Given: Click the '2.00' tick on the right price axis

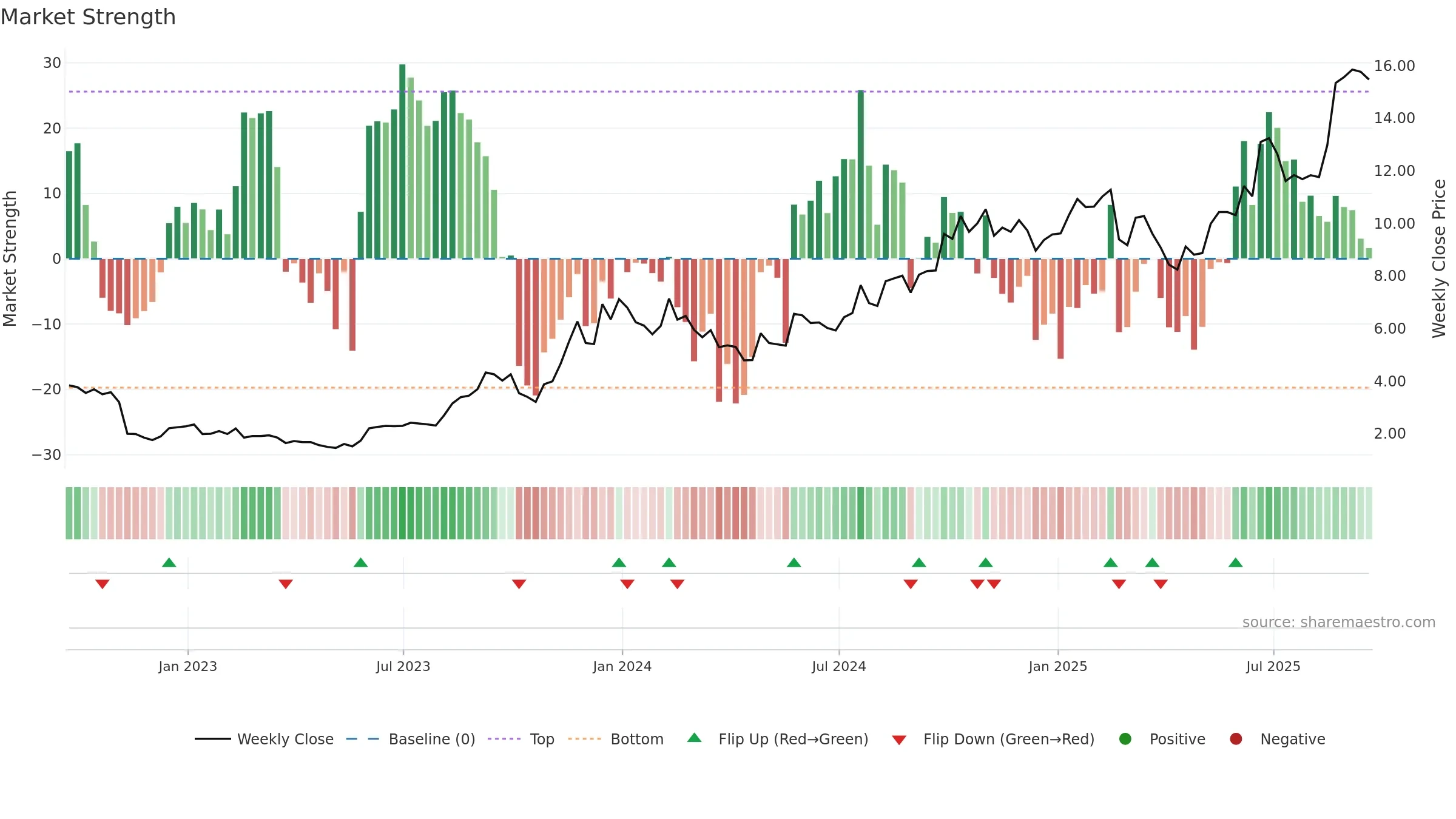Looking at the screenshot, I should click(1390, 434).
